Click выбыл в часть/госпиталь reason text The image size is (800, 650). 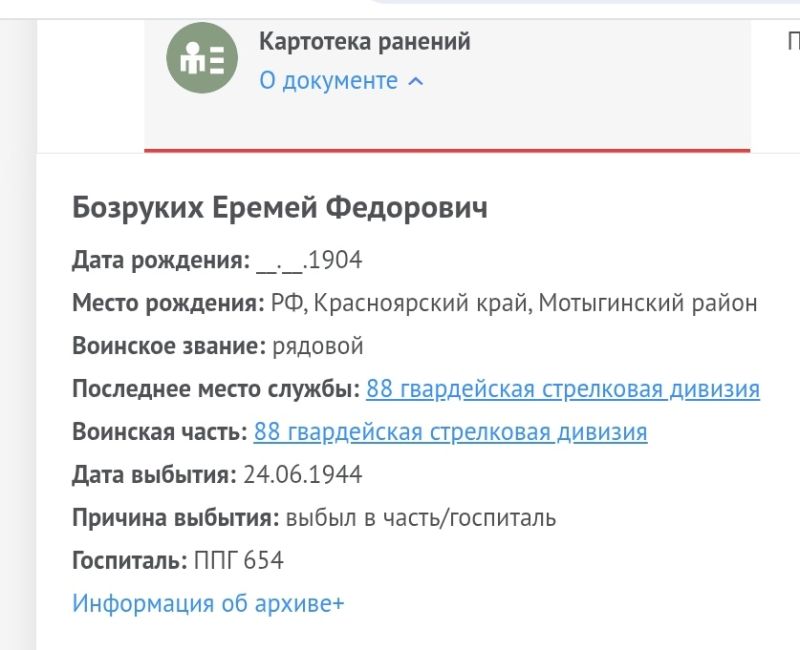pyautogui.click(x=421, y=518)
